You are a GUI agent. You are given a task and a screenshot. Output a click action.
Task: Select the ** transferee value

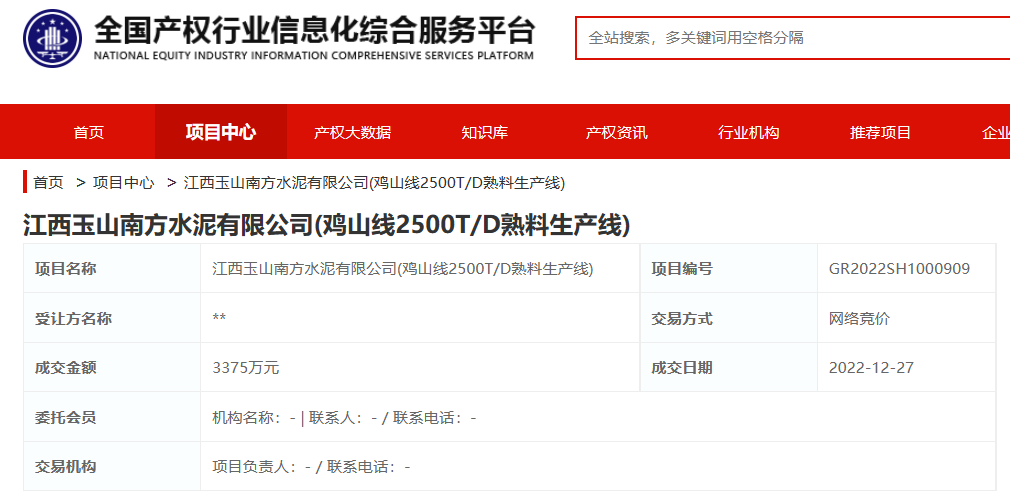[x=219, y=318]
